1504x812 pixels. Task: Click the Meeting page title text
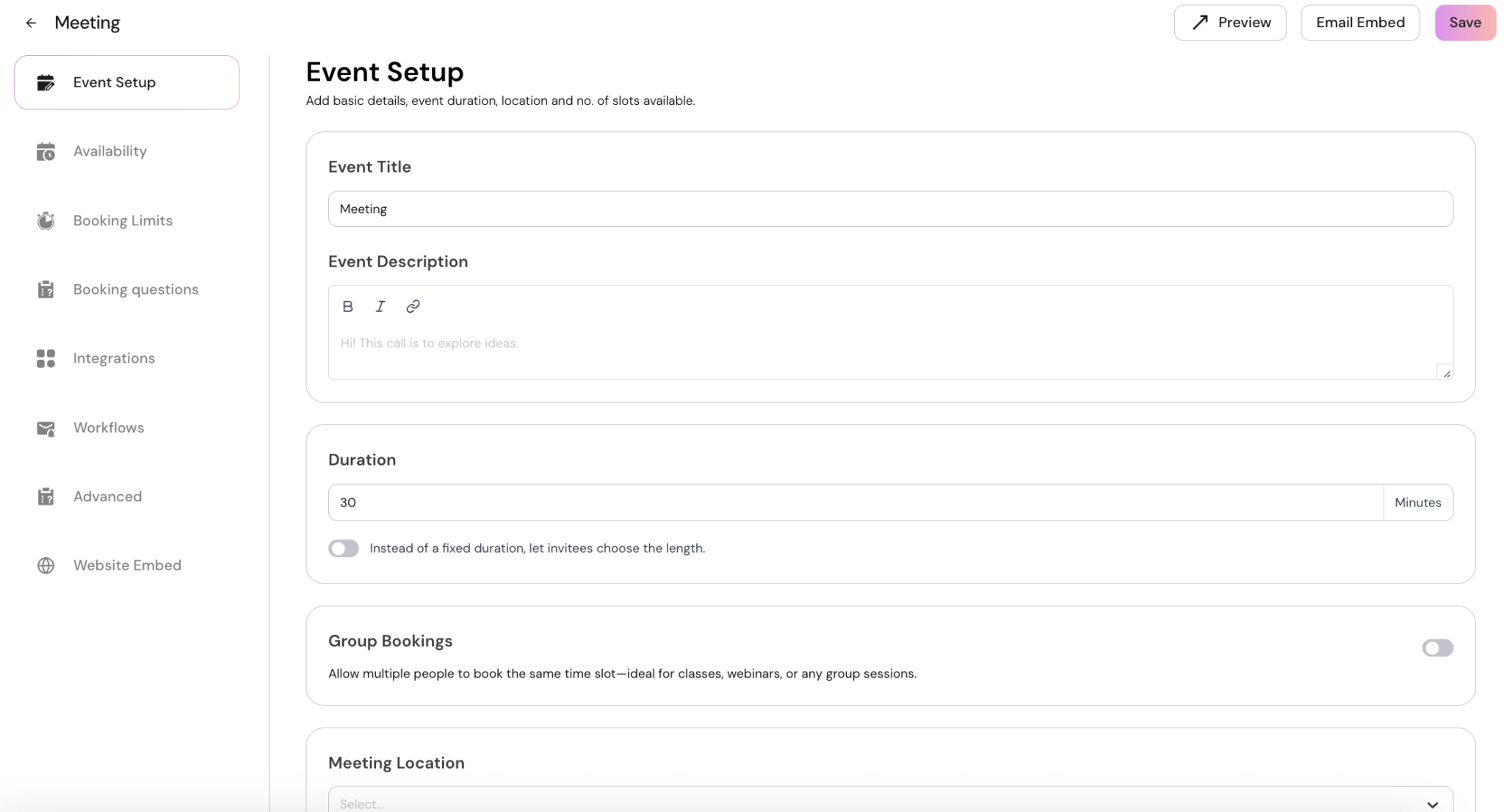click(x=87, y=23)
